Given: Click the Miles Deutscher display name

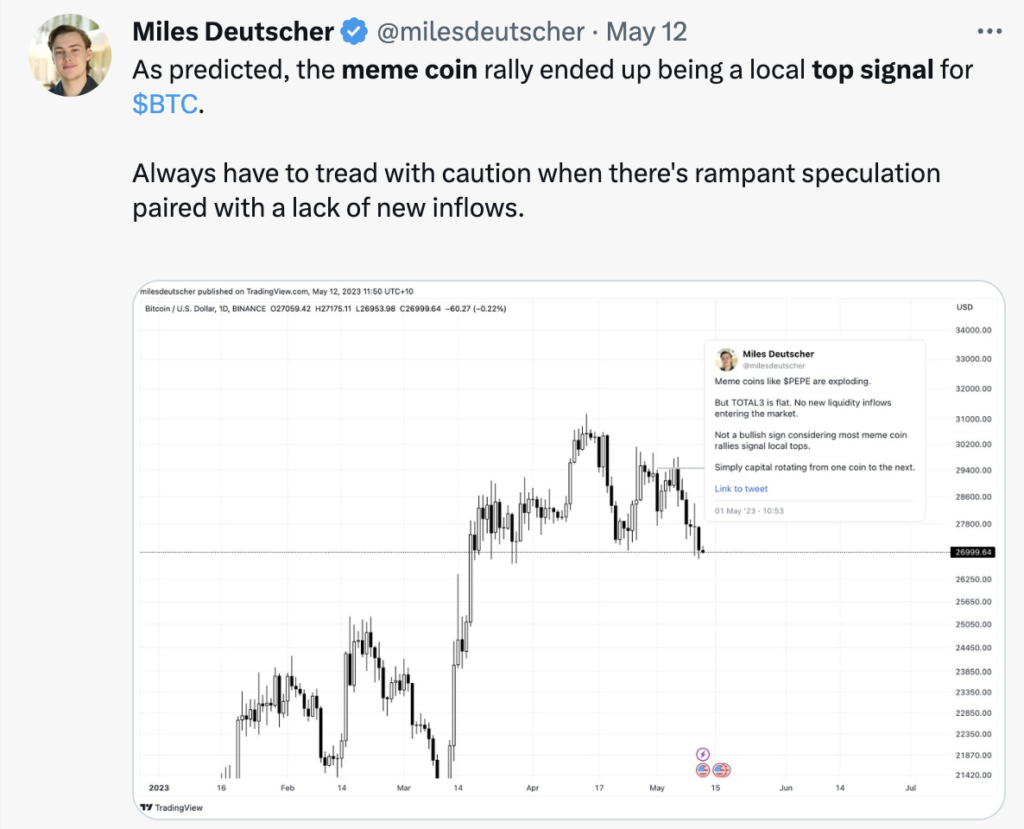Looking at the screenshot, I should coord(233,31).
